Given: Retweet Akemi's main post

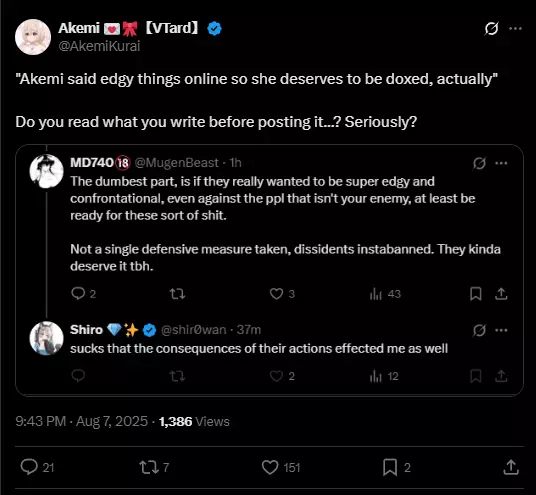Looking at the screenshot, I should coord(149,467).
